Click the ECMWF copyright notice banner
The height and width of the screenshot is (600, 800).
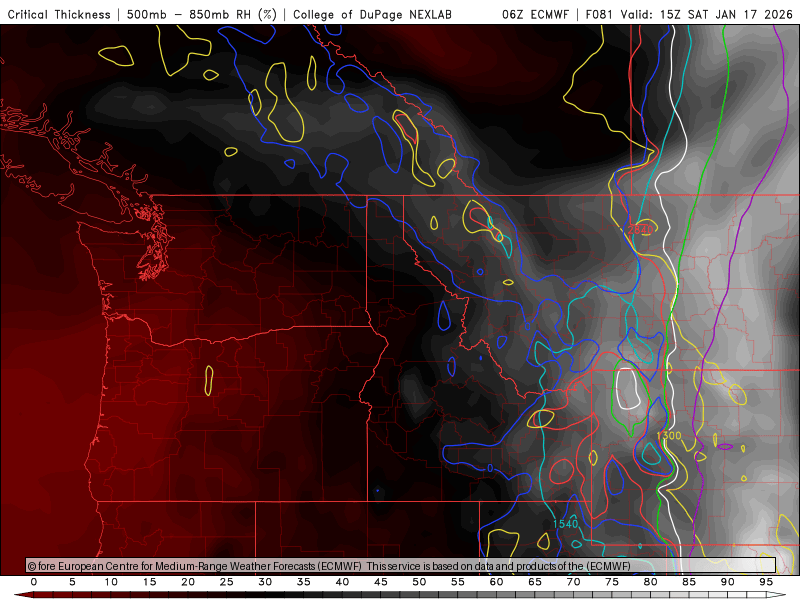click(x=401, y=566)
